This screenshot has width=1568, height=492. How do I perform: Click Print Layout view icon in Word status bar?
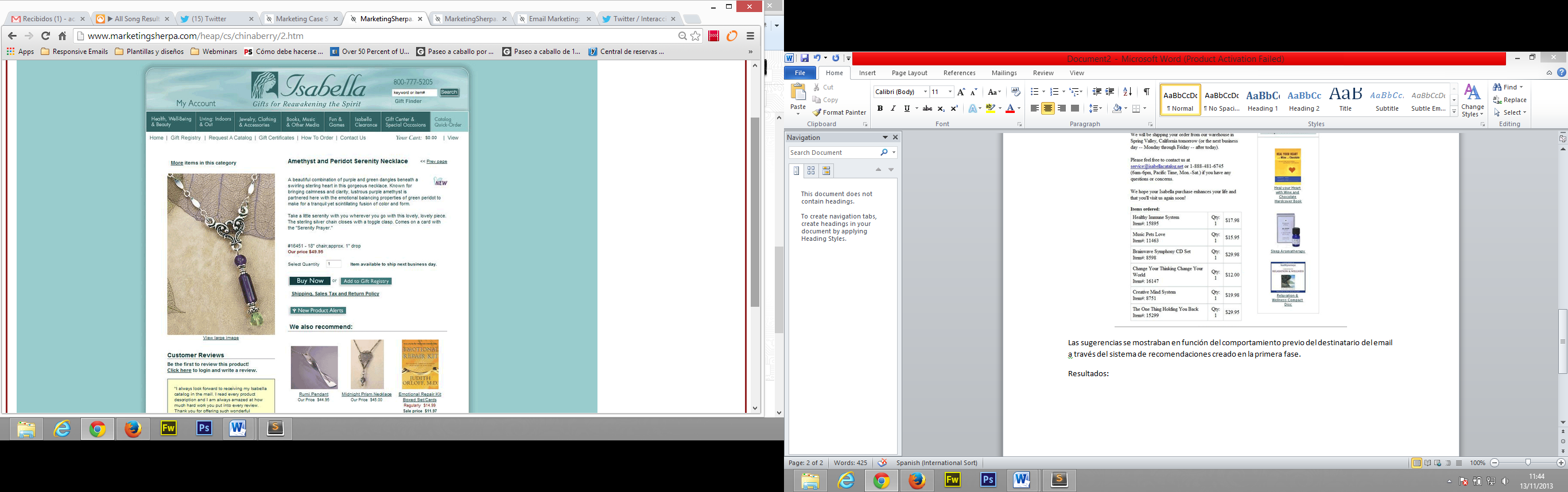pyautogui.click(x=1417, y=463)
